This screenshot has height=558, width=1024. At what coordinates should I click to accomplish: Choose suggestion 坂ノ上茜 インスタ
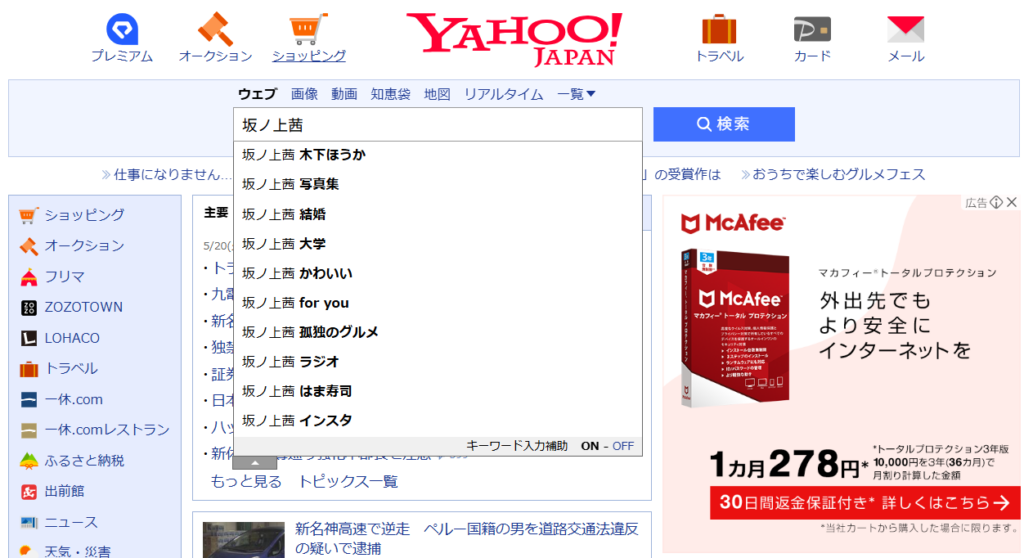[x=438, y=420]
